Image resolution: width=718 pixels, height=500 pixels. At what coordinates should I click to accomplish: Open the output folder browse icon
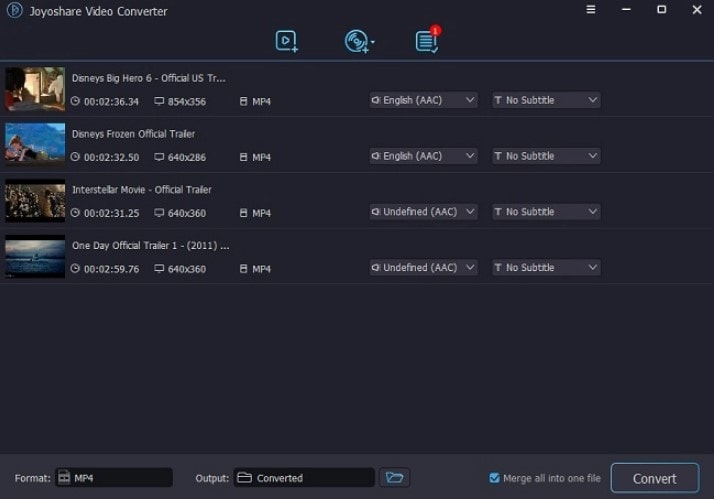(395, 478)
